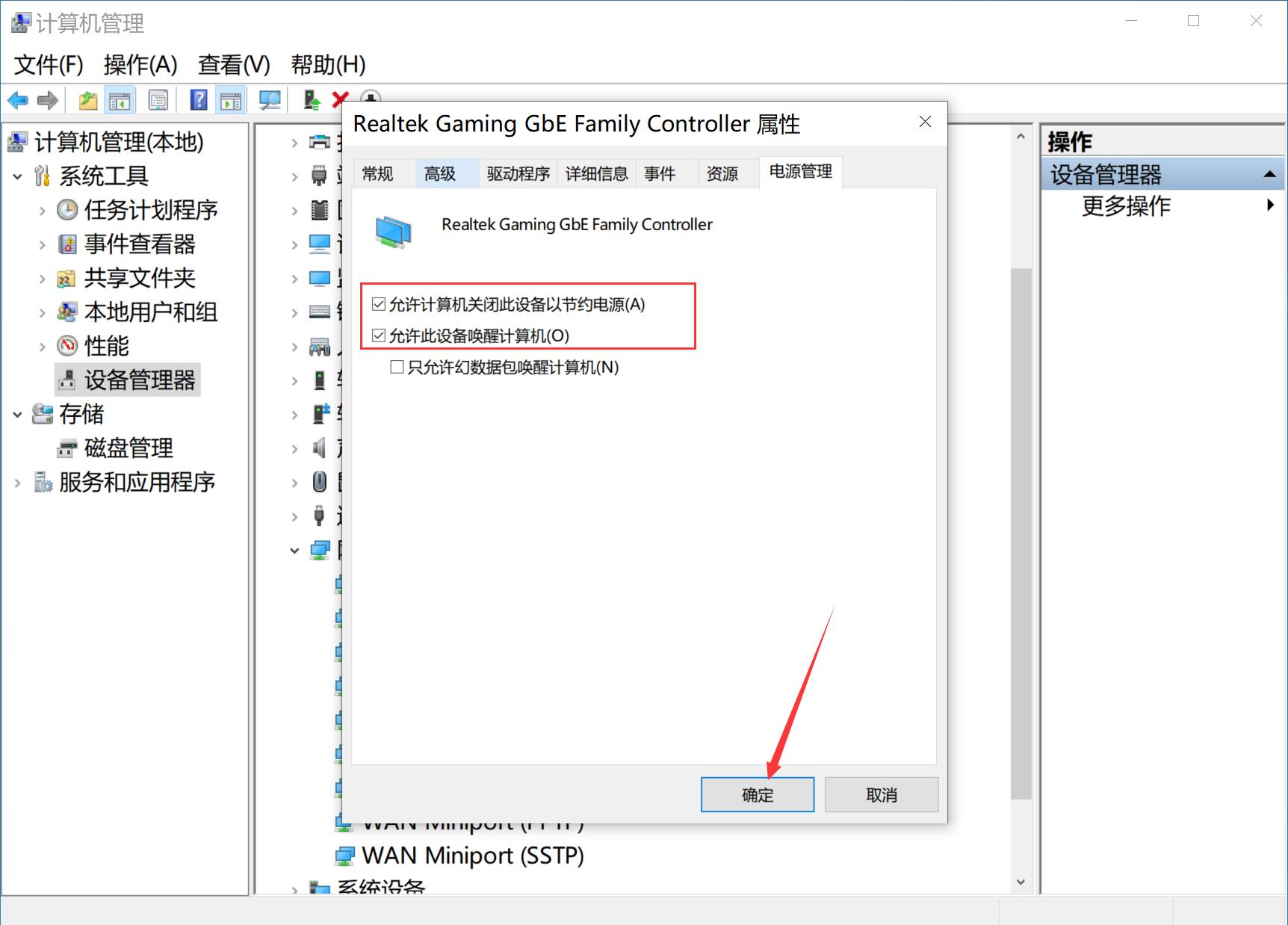Click the 事件查看器 tree icon

point(67,244)
